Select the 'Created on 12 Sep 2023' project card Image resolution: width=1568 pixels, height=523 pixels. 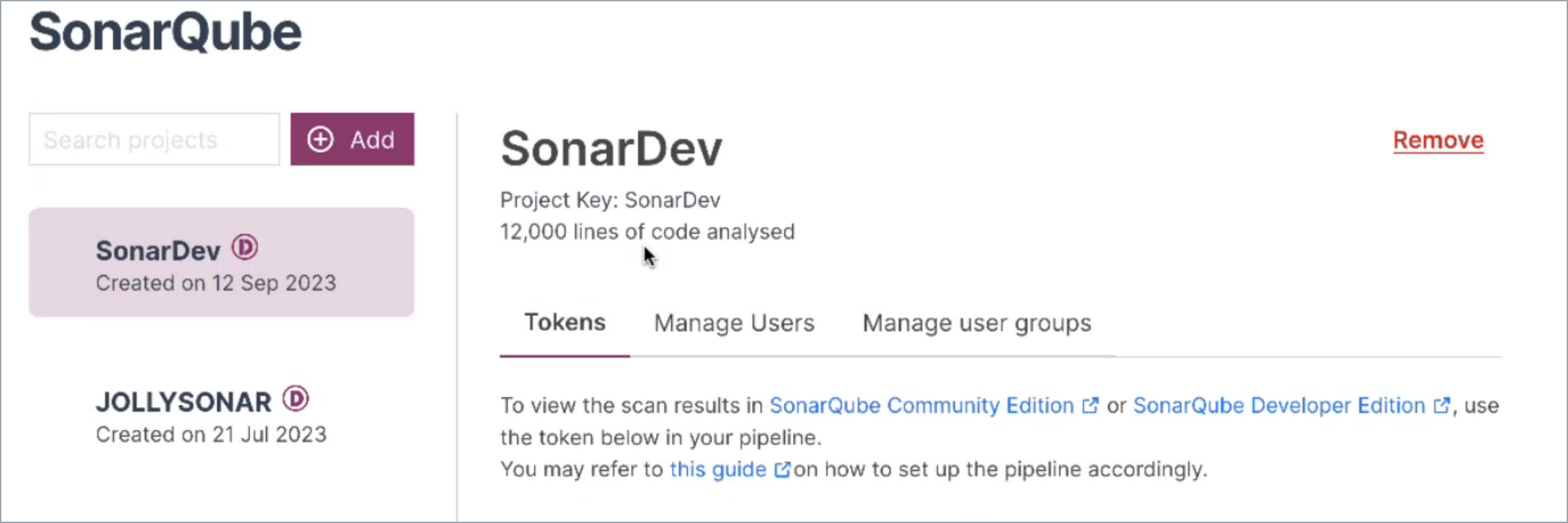(x=221, y=262)
